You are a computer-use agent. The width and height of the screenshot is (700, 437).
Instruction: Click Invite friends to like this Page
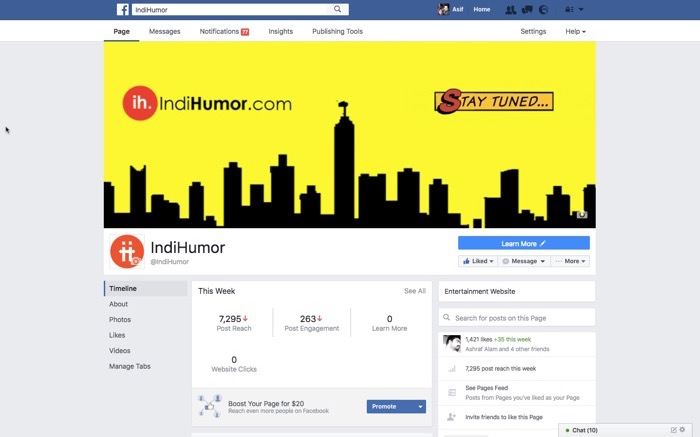point(504,417)
